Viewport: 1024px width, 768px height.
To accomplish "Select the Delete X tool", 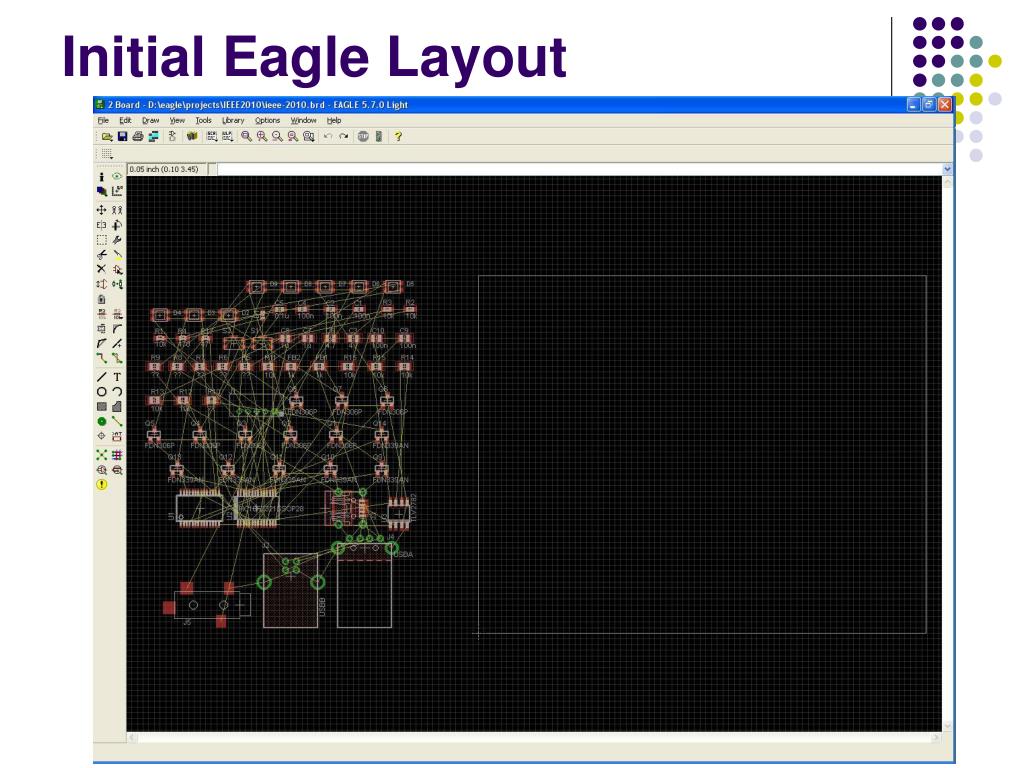I will coord(101,269).
